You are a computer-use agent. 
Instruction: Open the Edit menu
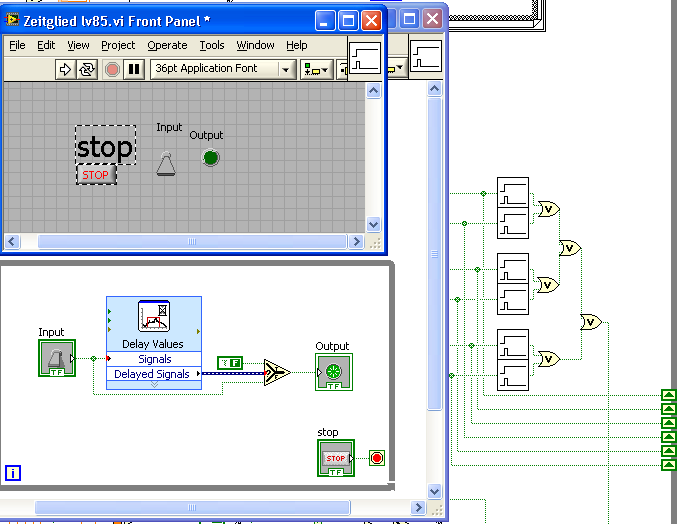(46, 45)
